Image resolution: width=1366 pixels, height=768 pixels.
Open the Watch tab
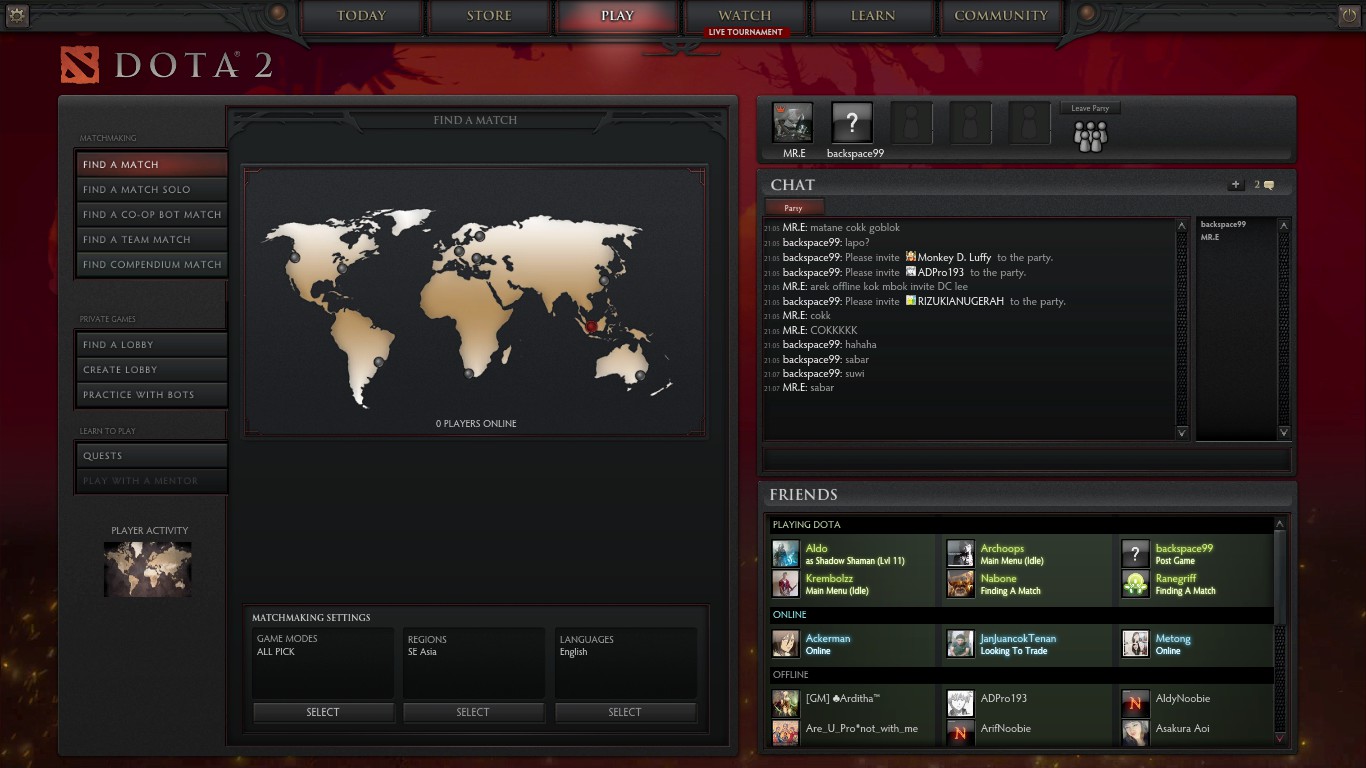(745, 16)
